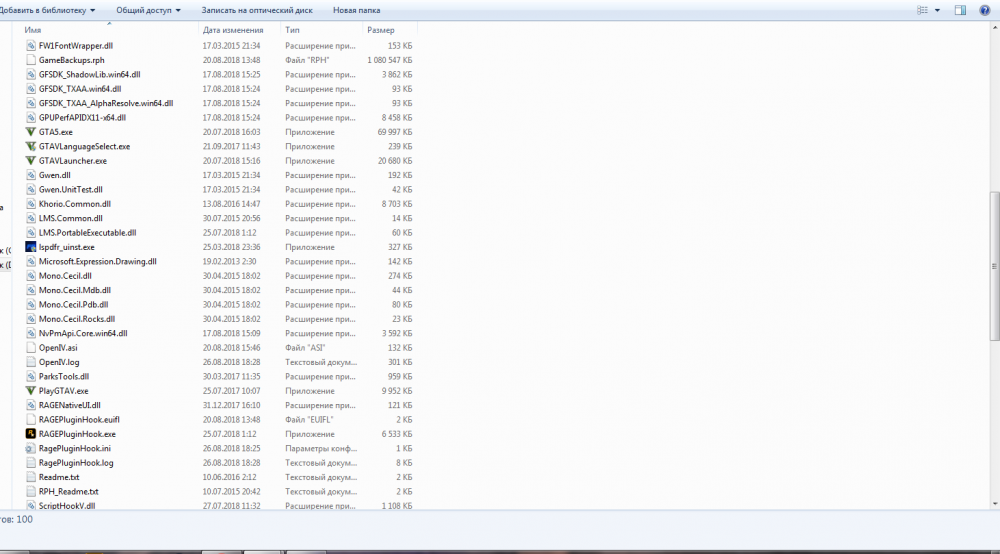The height and width of the screenshot is (554, 1000).
Task: Click the RAGENativeUI.dll file icon
Action: [x=31, y=405]
